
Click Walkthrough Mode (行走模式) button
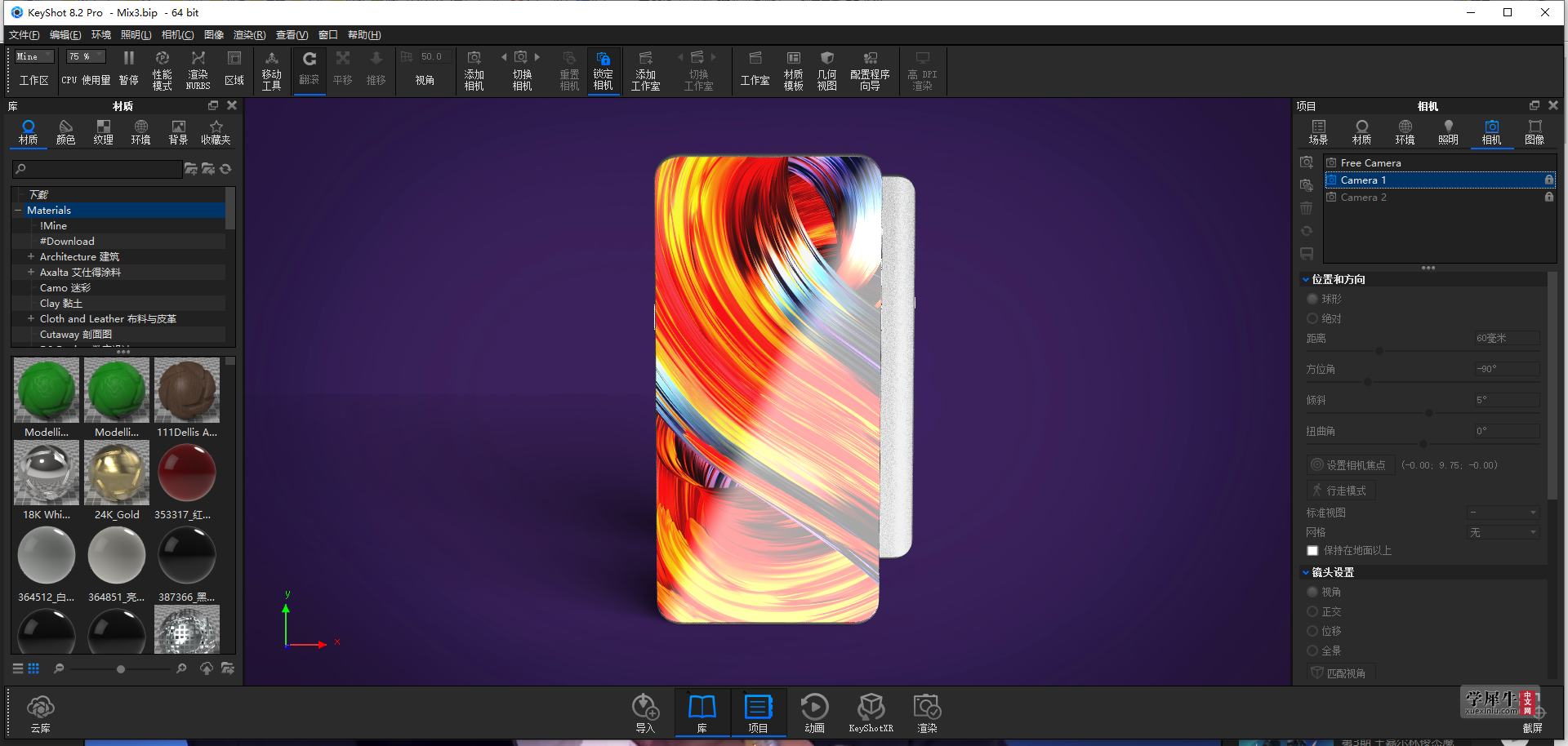click(x=1340, y=491)
